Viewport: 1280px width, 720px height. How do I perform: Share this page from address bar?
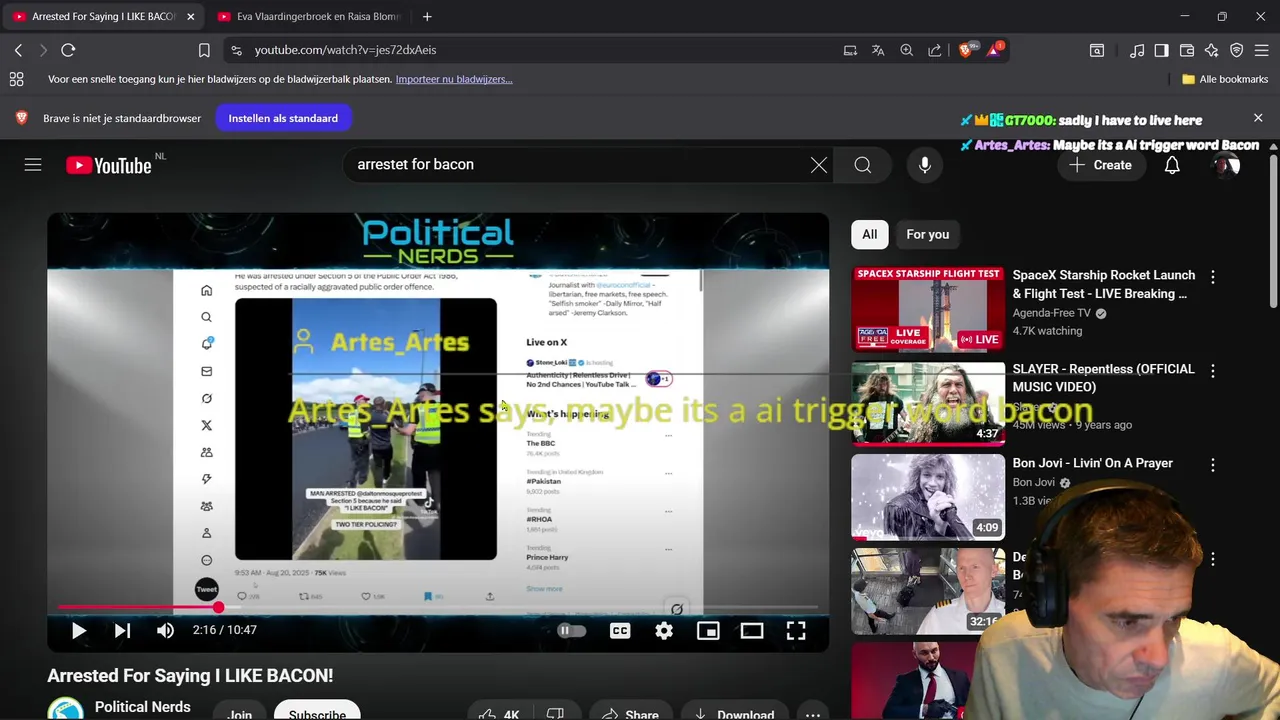pos(934,50)
